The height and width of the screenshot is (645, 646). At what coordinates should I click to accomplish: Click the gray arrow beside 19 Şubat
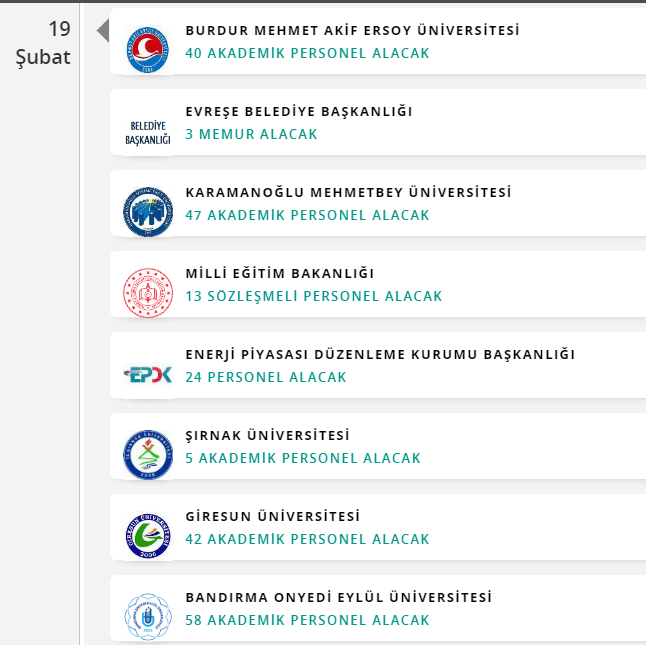pyautogui.click(x=103, y=30)
